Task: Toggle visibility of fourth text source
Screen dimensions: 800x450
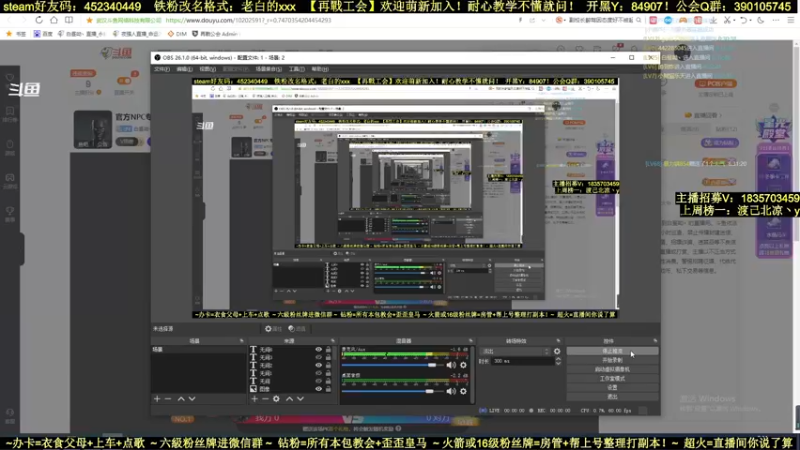Action: tap(319, 373)
